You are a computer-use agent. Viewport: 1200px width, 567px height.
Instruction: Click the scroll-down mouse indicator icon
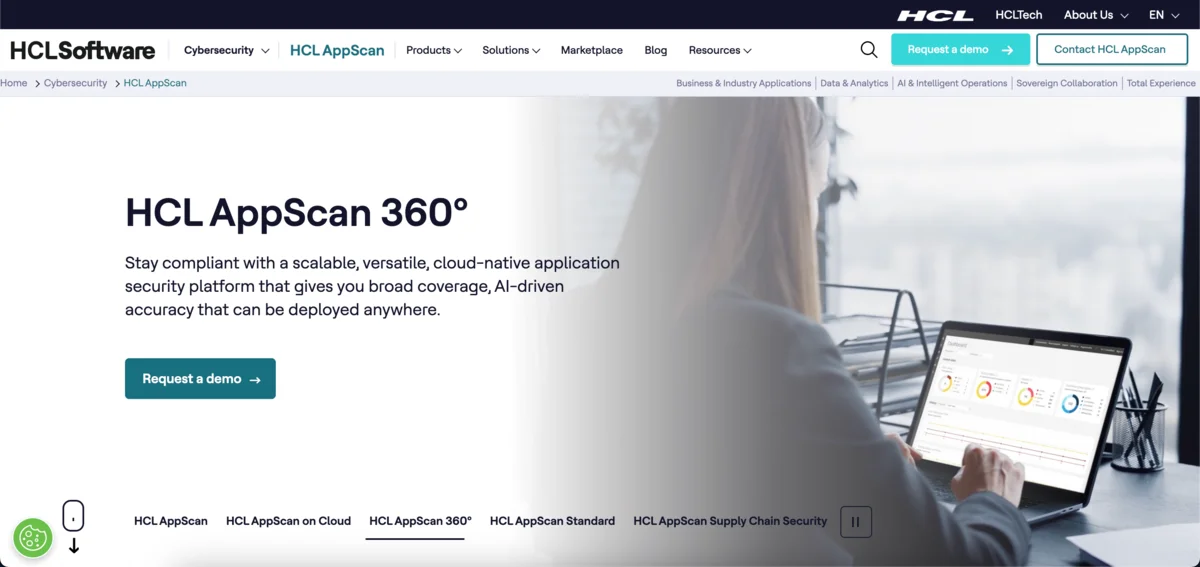73,527
